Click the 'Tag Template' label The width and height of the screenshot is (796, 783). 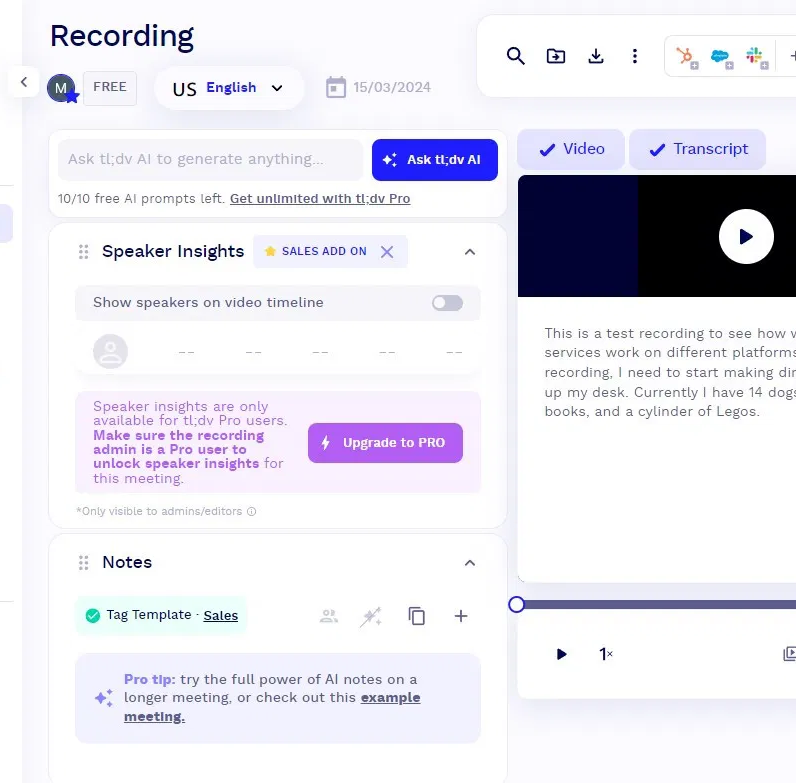point(149,615)
